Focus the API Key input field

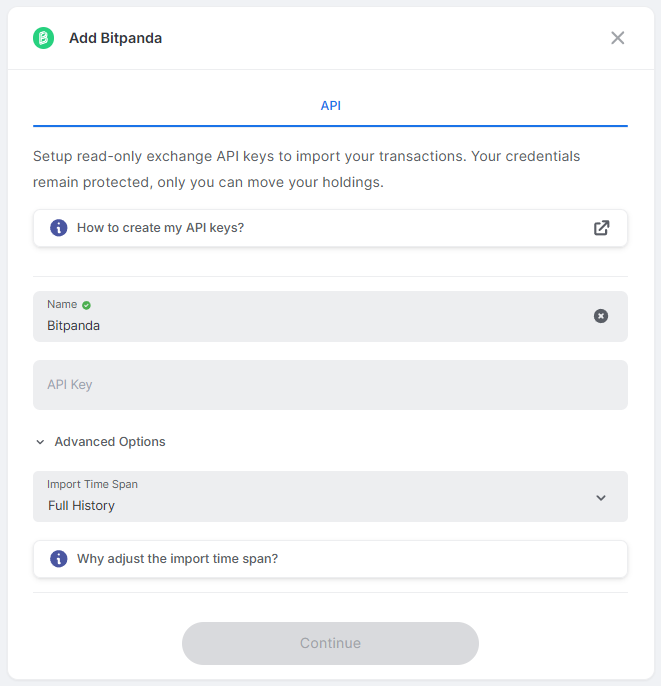point(330,385)
